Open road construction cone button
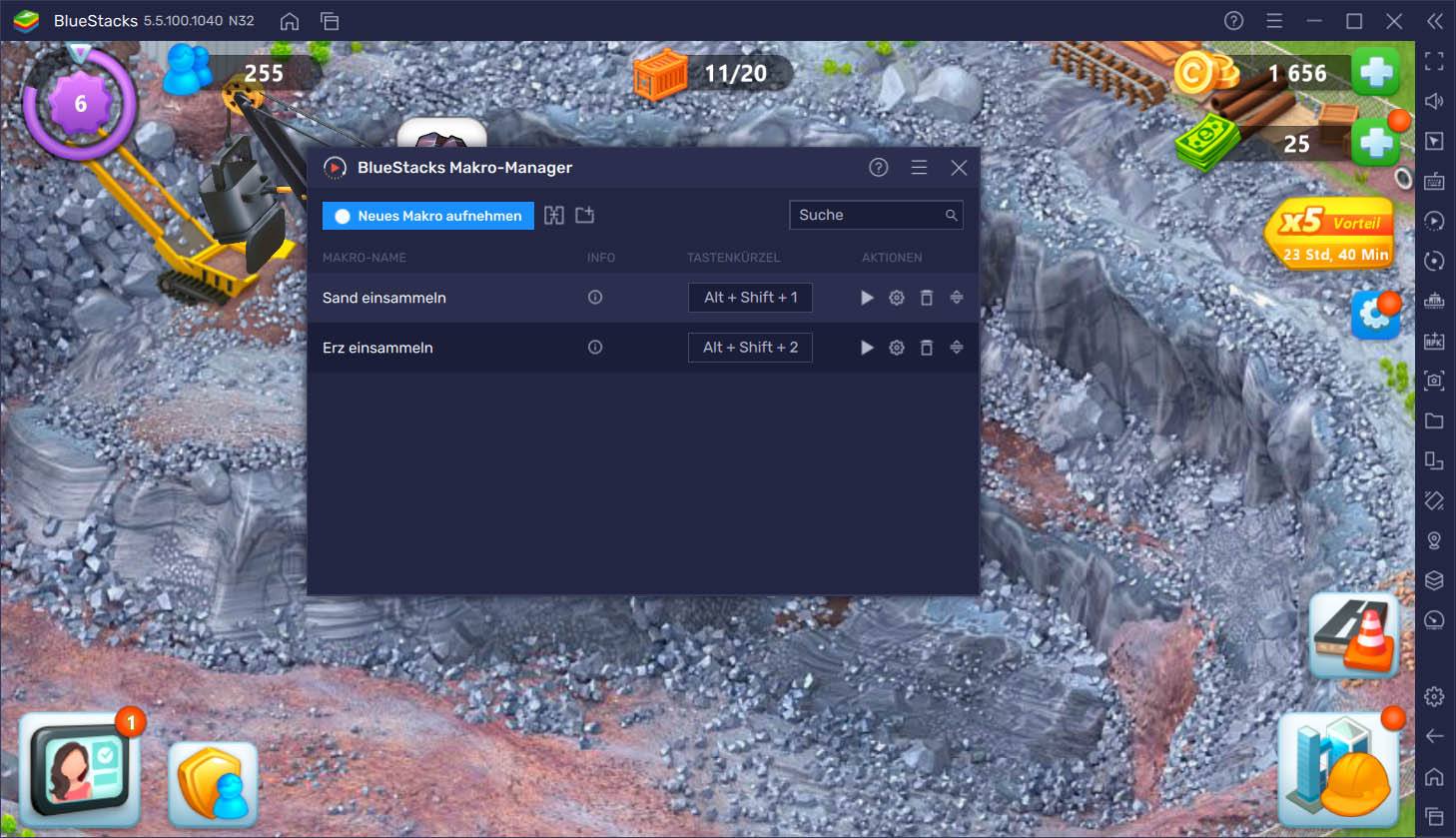This screenshot has width=1456, height=838. coord(1353,634)
